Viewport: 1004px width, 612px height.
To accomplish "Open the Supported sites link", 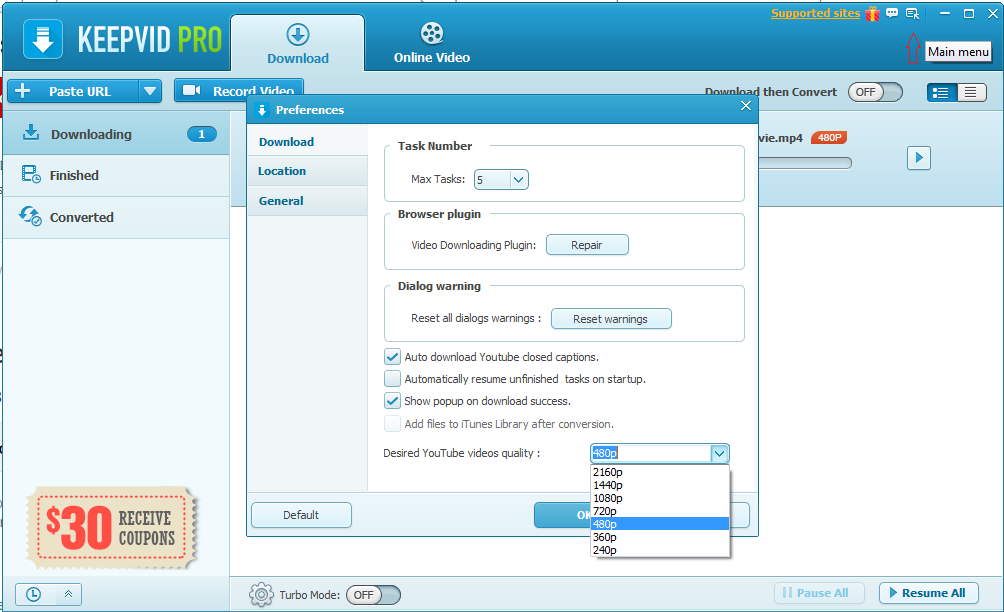I will click(x=815, y=13).
